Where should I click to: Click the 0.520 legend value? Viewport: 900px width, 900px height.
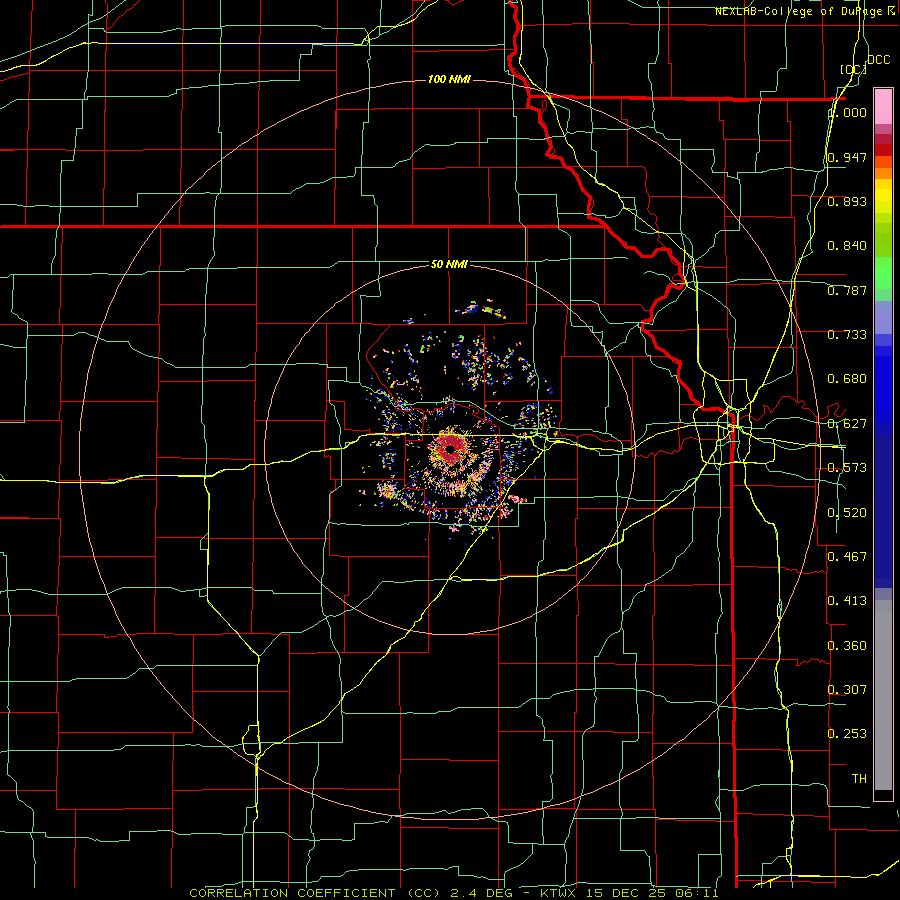847,513
